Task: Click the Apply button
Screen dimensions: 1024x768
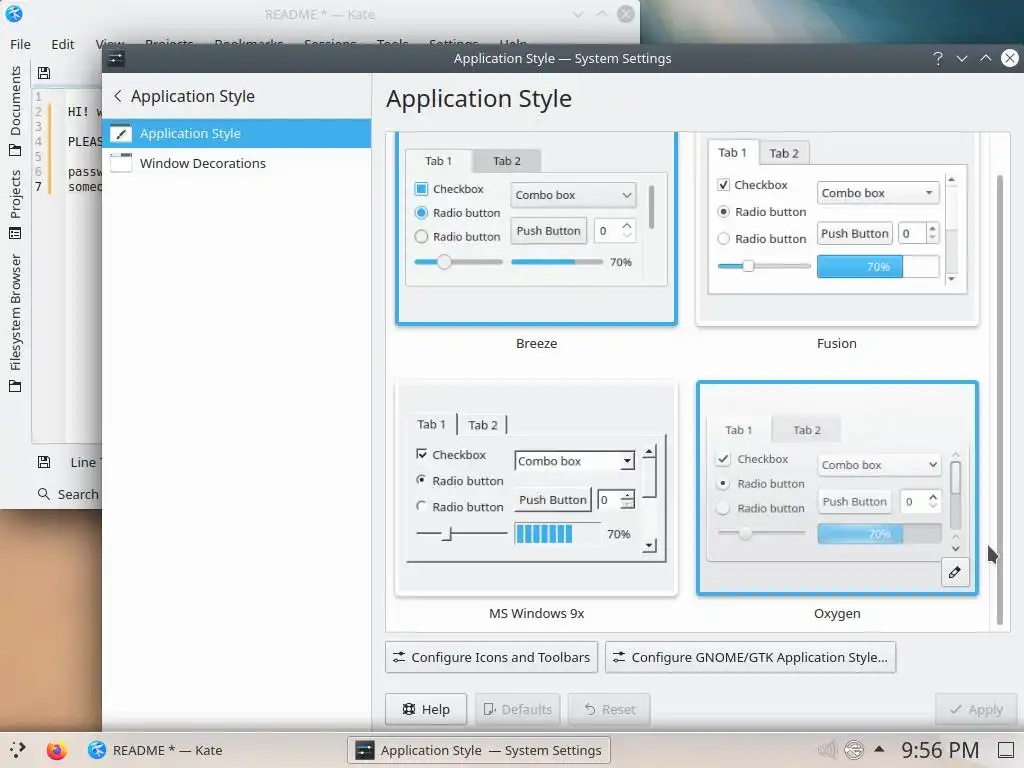Action: (x=976, y=709)
